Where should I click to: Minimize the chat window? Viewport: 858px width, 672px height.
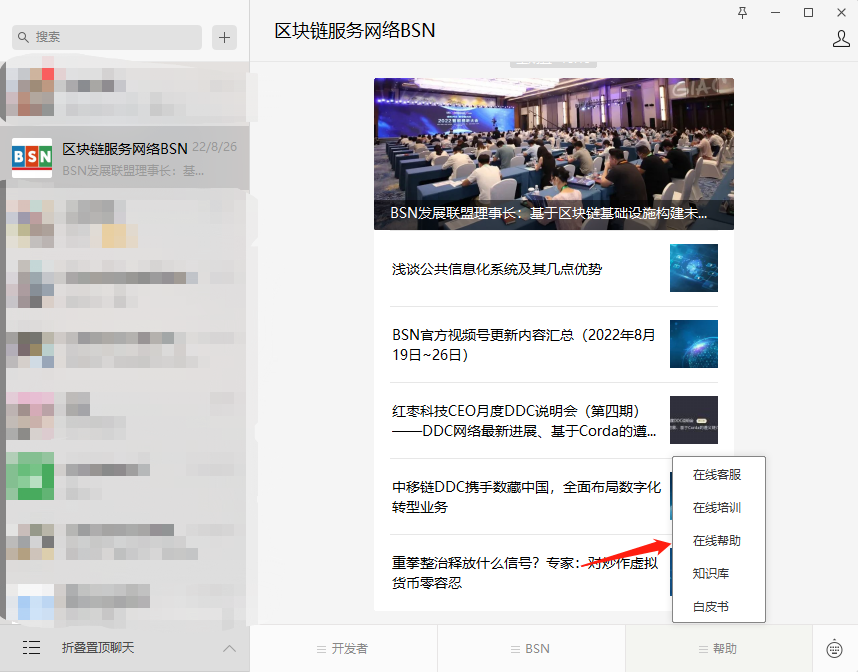775,13
